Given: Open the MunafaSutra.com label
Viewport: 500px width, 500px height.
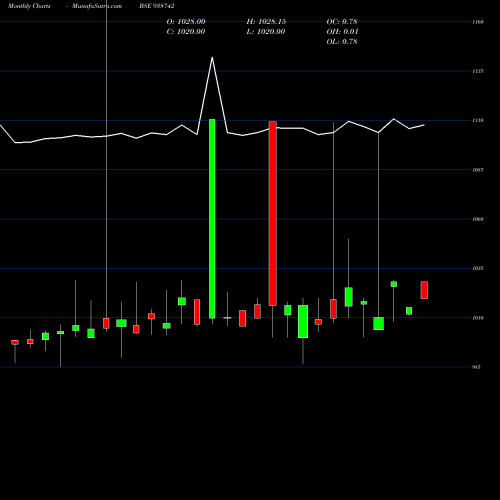Looking at the screenshot, I should [97, 6].
